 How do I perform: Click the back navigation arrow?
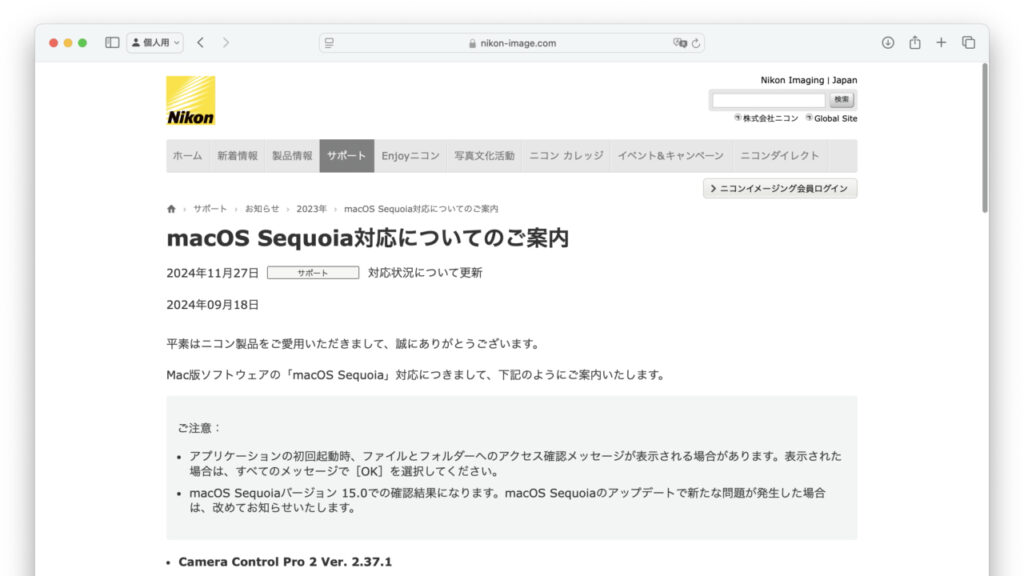coord(200,43)
